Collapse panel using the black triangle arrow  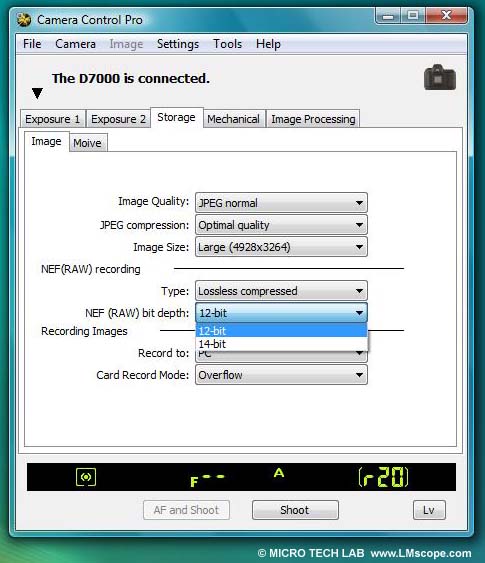pos(37,93)
